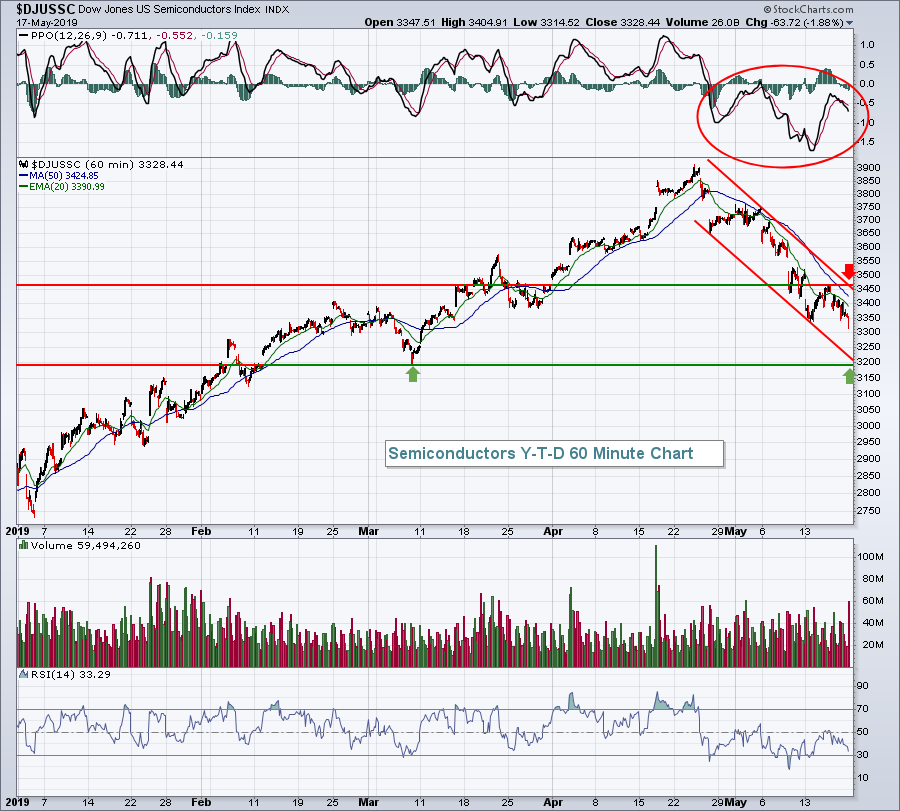Click the volume bars icon in Volume legend
Viewport: 900px width, 811px height.
coord(24,545)
